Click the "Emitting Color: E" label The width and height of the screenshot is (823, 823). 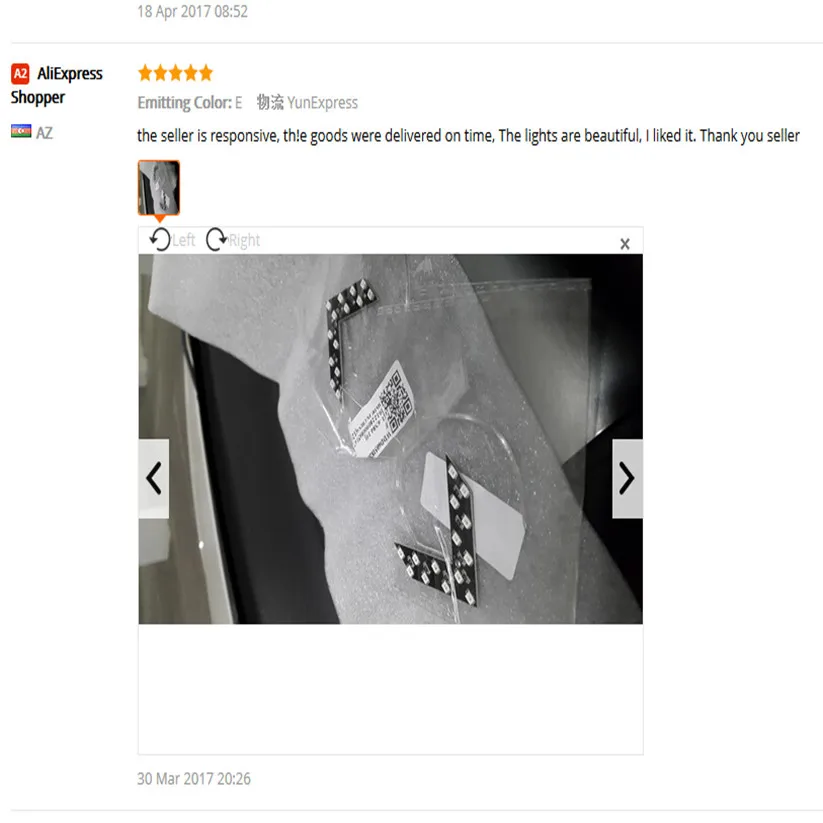click(189, 102)
